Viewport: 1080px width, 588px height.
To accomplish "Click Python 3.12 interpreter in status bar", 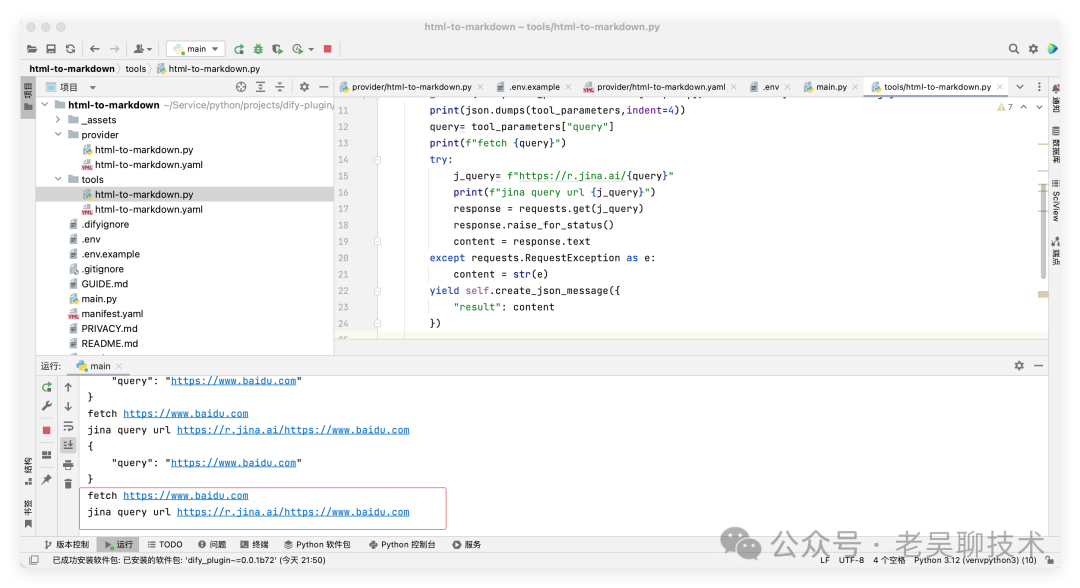I will pyautogui.click(x=975, y=560).
